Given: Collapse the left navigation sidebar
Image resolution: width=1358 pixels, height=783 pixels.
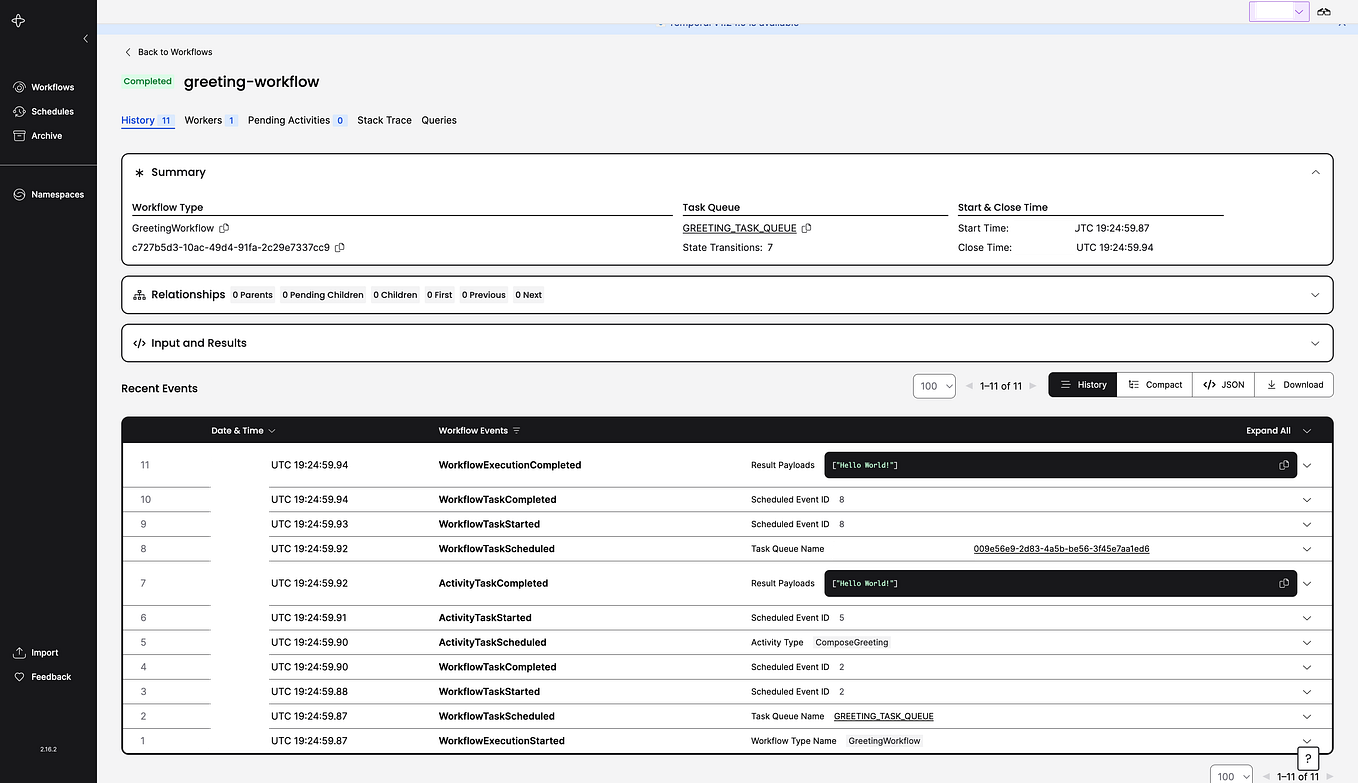Looking at the screenshot, I should point(85,38).
